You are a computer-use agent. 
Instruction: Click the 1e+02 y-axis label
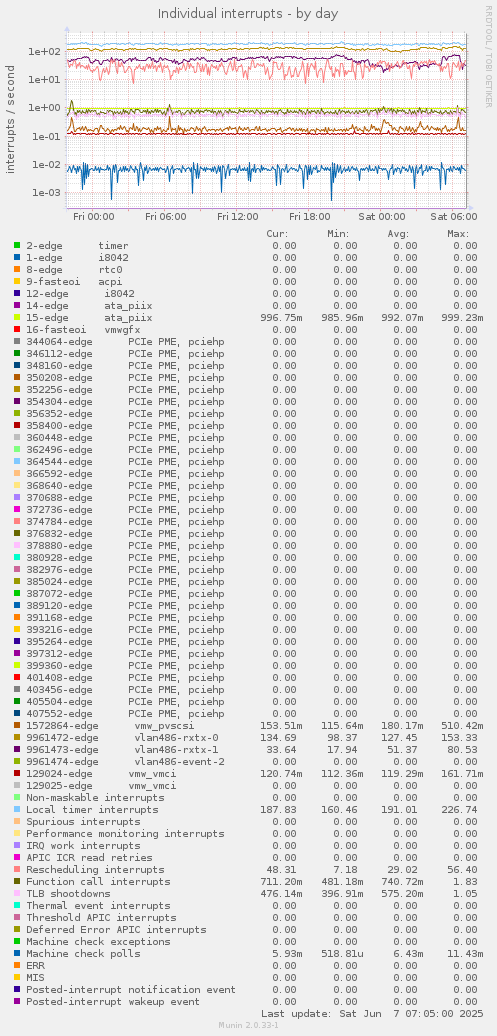46,52
